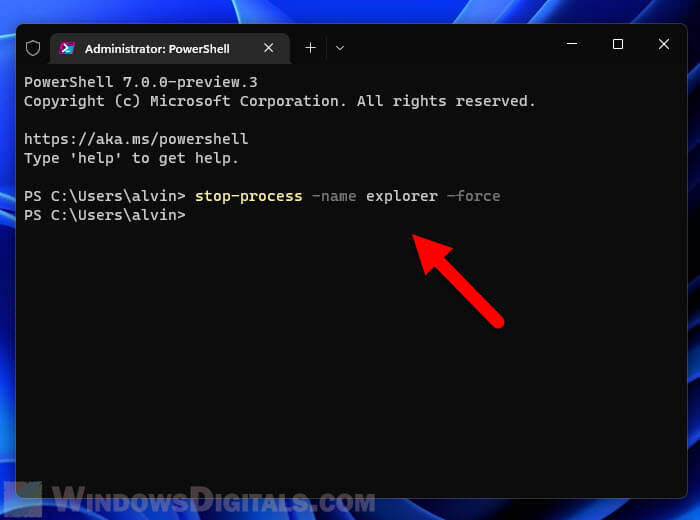Click the empty last PS C:\Users\alvin> prompt

click(x=104, y=216)
